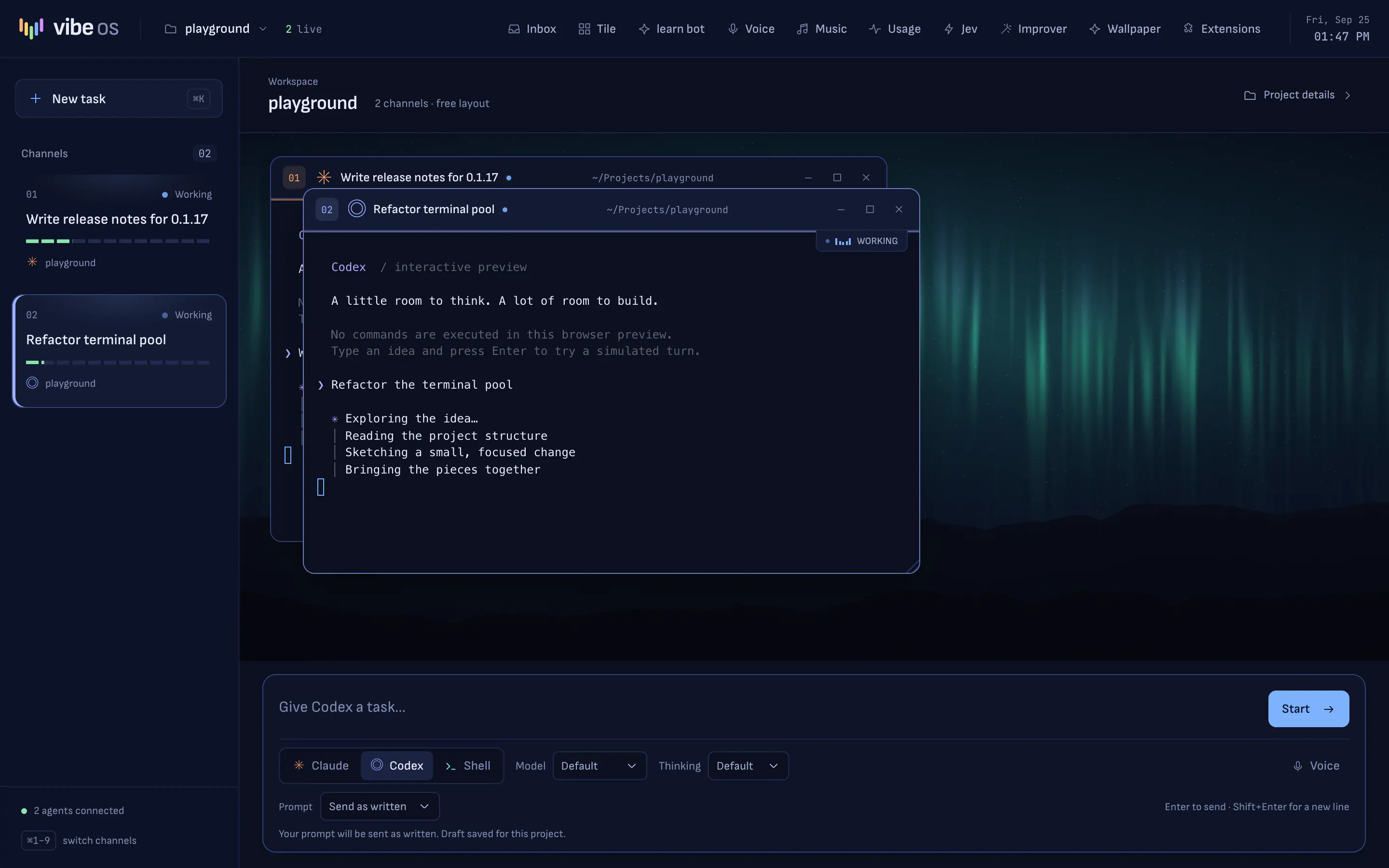Click the terminal cursor in Refactor terminal pool window
This screenshot has height=868, width=1389.
pos(321,487)
